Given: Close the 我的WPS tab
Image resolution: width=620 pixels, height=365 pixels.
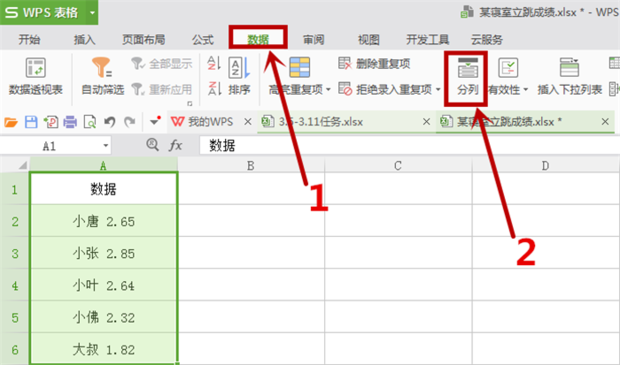Looking at the screenshot, I should point(248,122).
